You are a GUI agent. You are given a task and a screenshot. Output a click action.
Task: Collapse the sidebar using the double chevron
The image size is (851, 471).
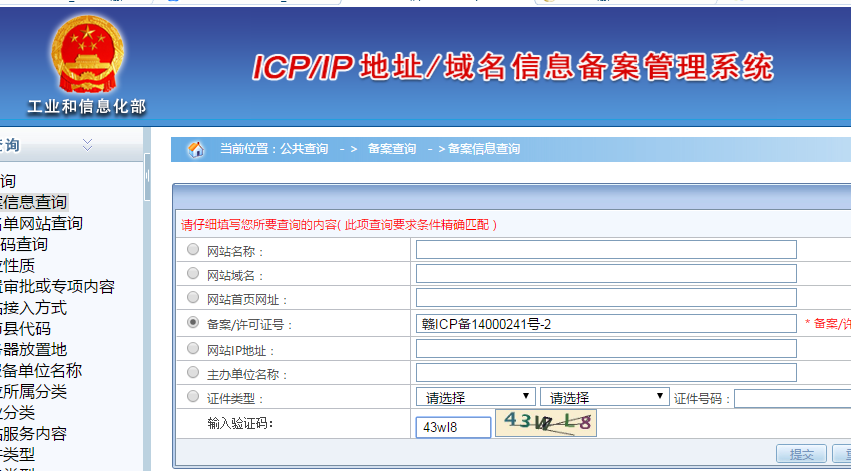point(87,145)
